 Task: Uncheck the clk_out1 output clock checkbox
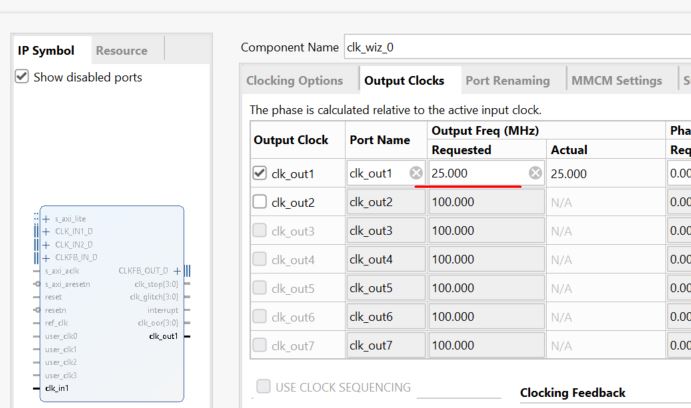pos(258,173)
